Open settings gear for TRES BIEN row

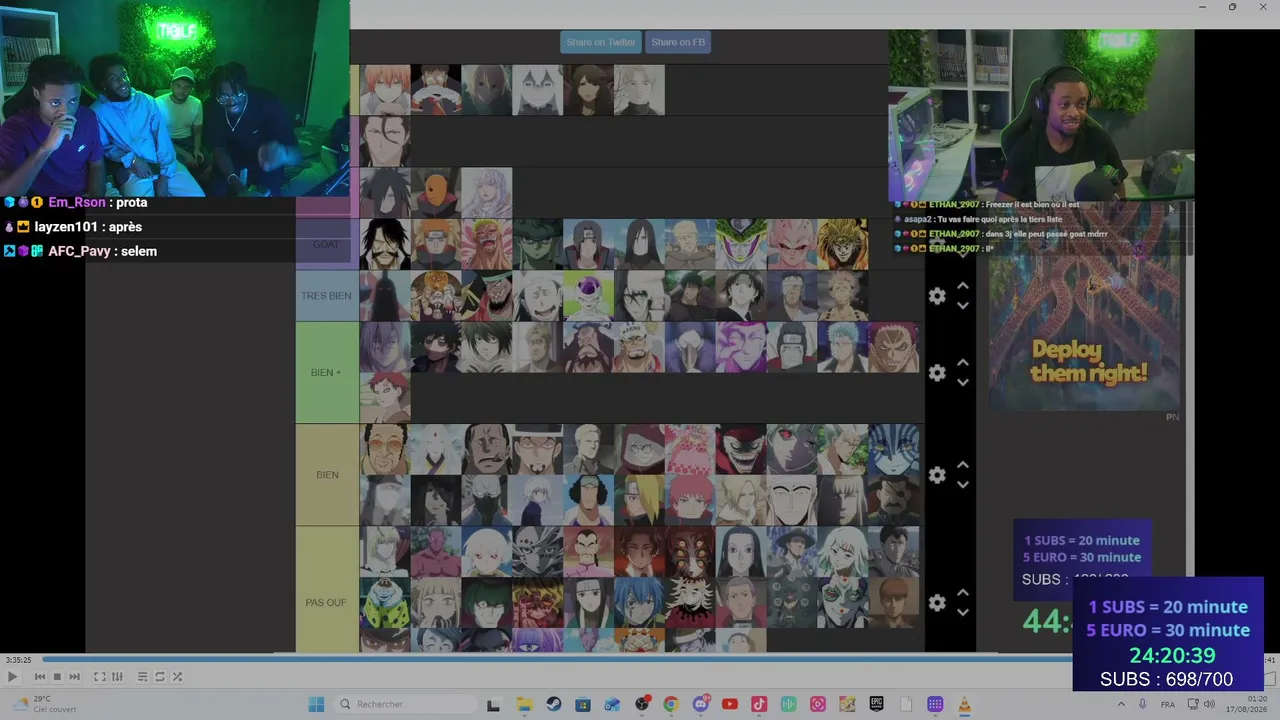(937, 296)
